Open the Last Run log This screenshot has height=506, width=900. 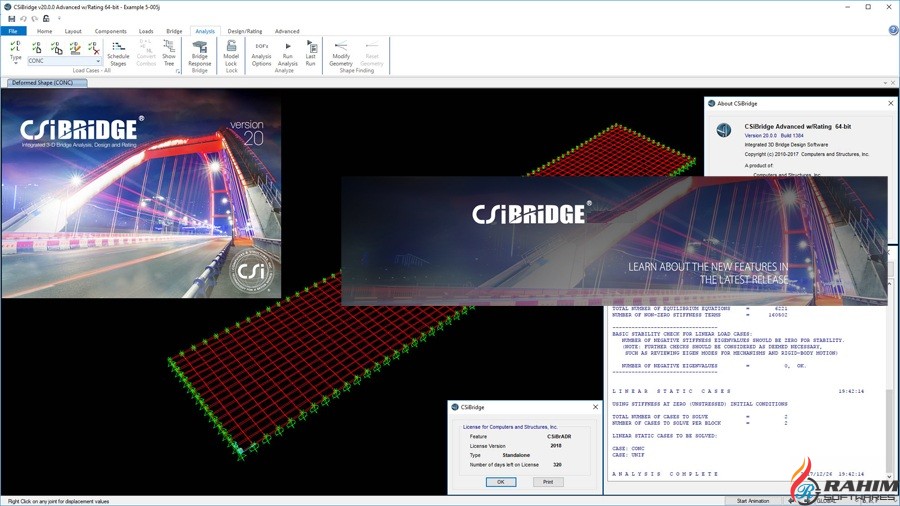[x=311, y=51]
